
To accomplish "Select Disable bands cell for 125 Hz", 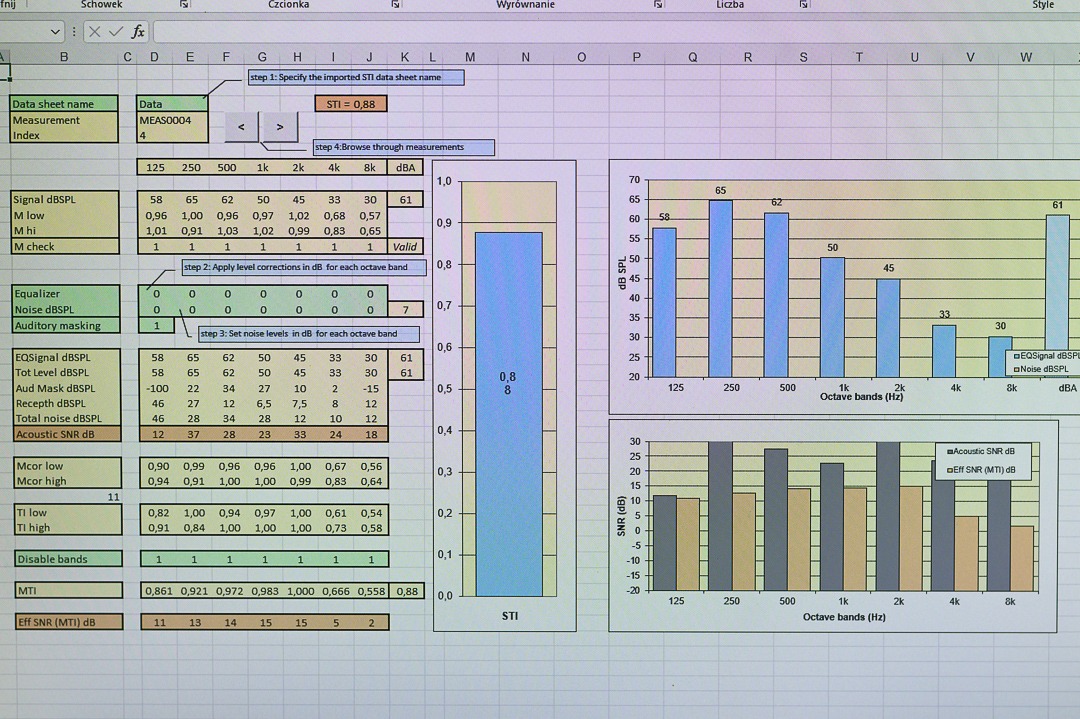I will 157,560.
